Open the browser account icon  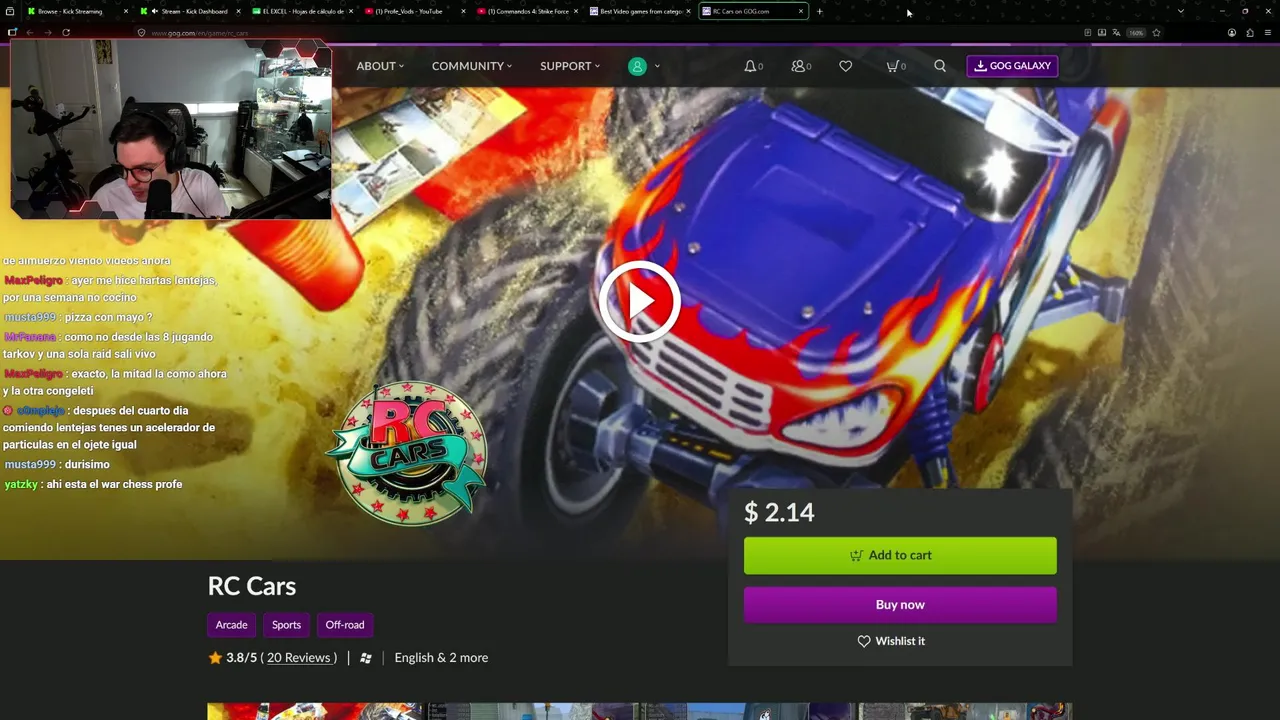pos(1232,33)
